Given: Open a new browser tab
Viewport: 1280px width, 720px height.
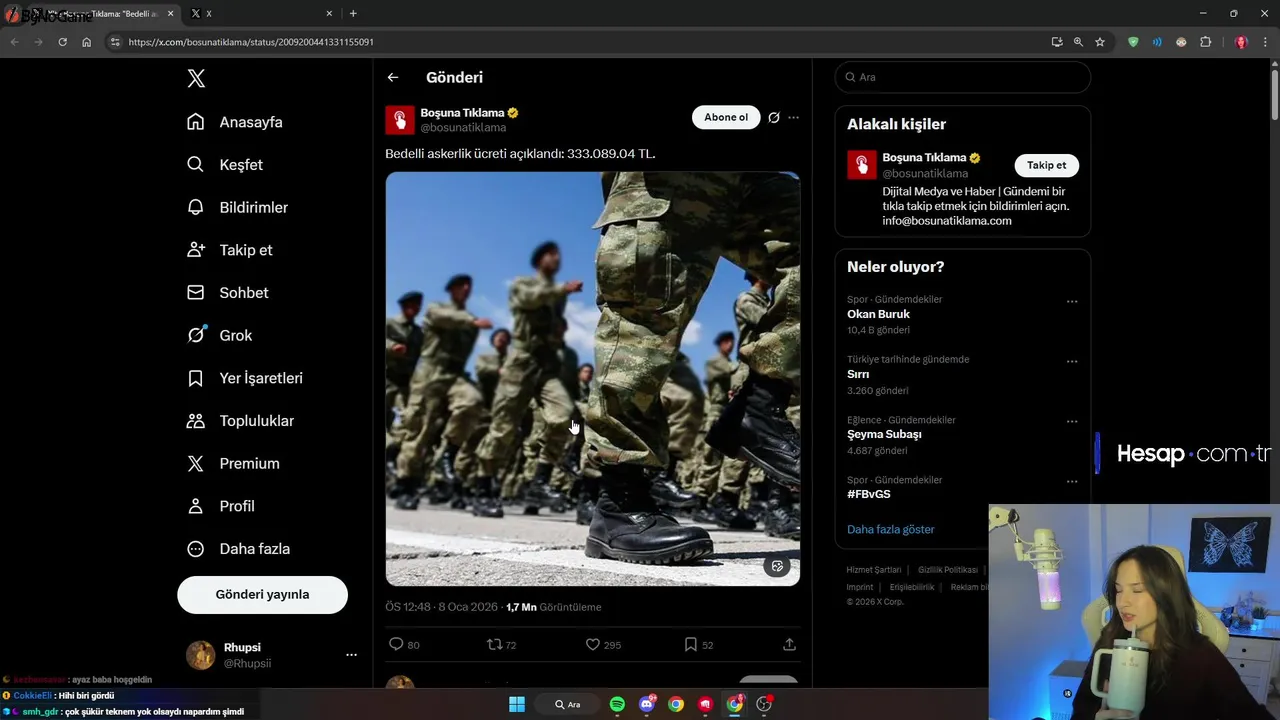Looking at the screenshot, I should [353, 13].
